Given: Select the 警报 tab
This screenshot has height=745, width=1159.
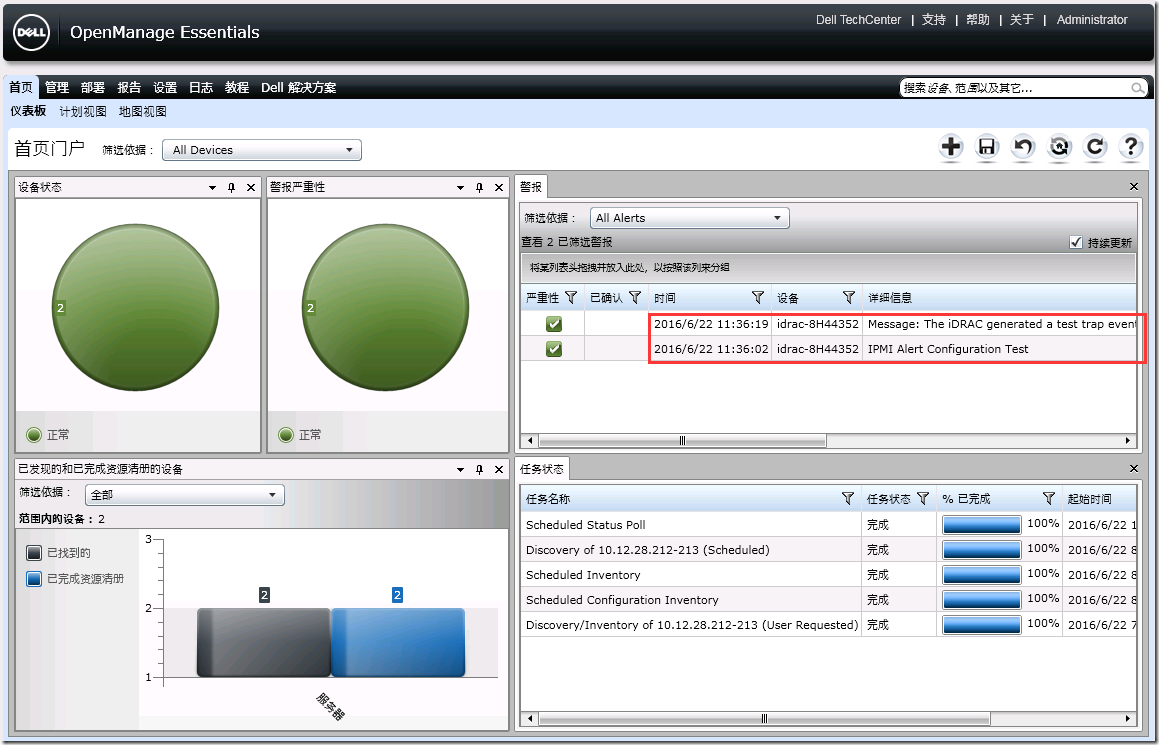Looking at the screenshot, I should pyautogui.click(x=531, y=187).
